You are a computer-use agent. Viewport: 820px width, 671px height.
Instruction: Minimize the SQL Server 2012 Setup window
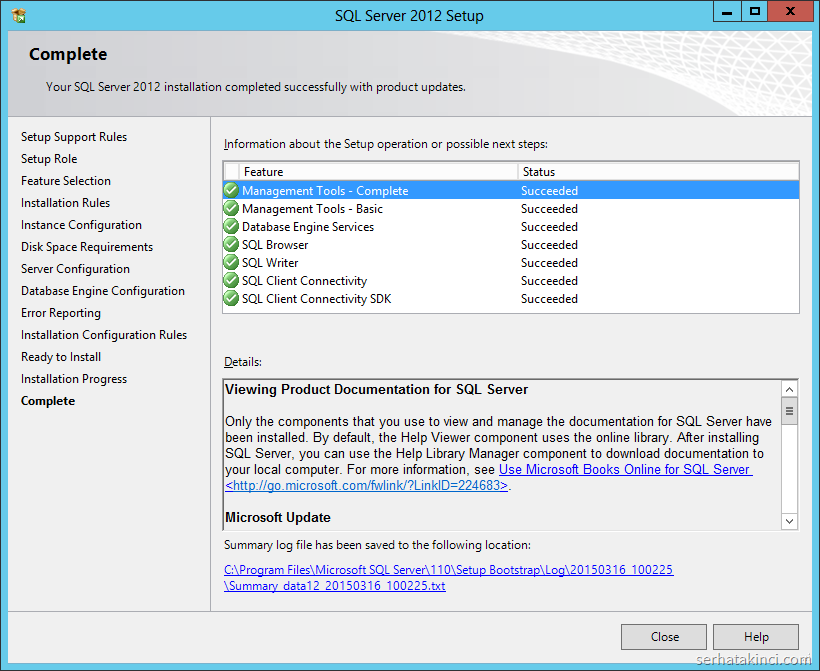[727, 12]
